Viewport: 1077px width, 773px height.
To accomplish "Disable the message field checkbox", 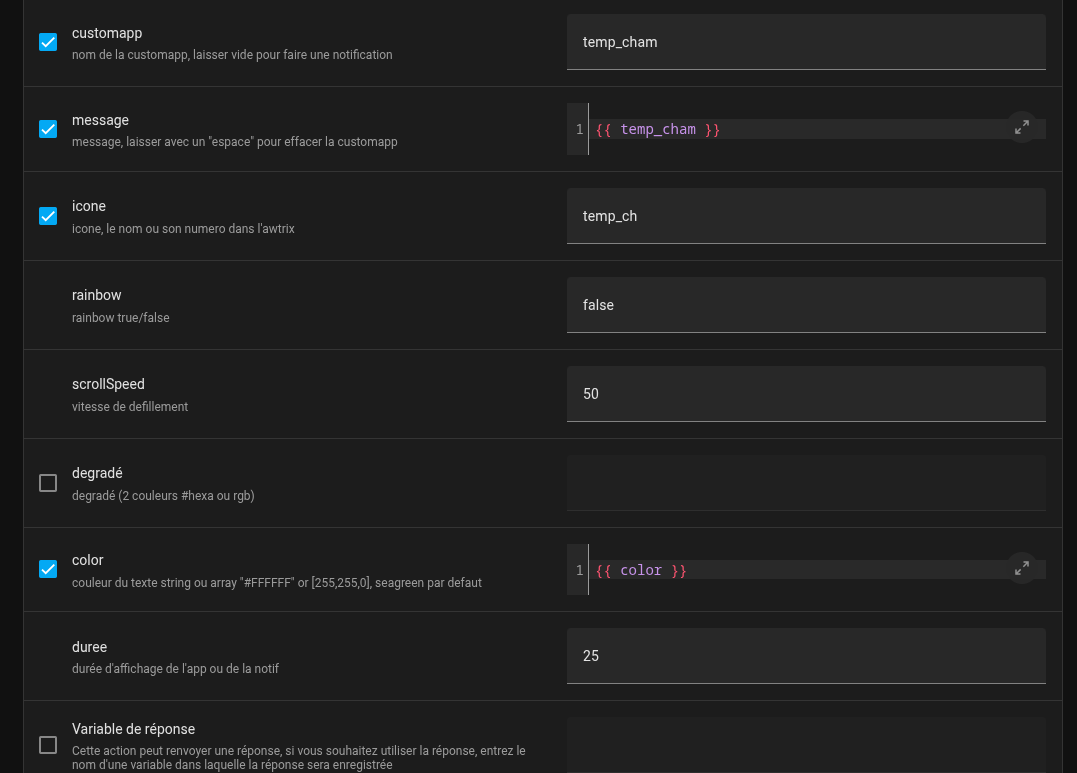I will [48, 129].
